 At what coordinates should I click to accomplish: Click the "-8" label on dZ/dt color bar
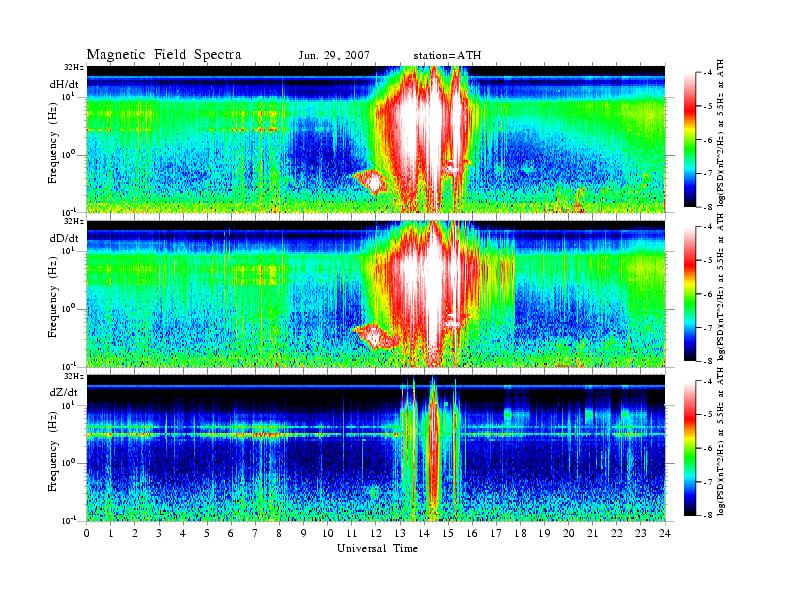707,515
